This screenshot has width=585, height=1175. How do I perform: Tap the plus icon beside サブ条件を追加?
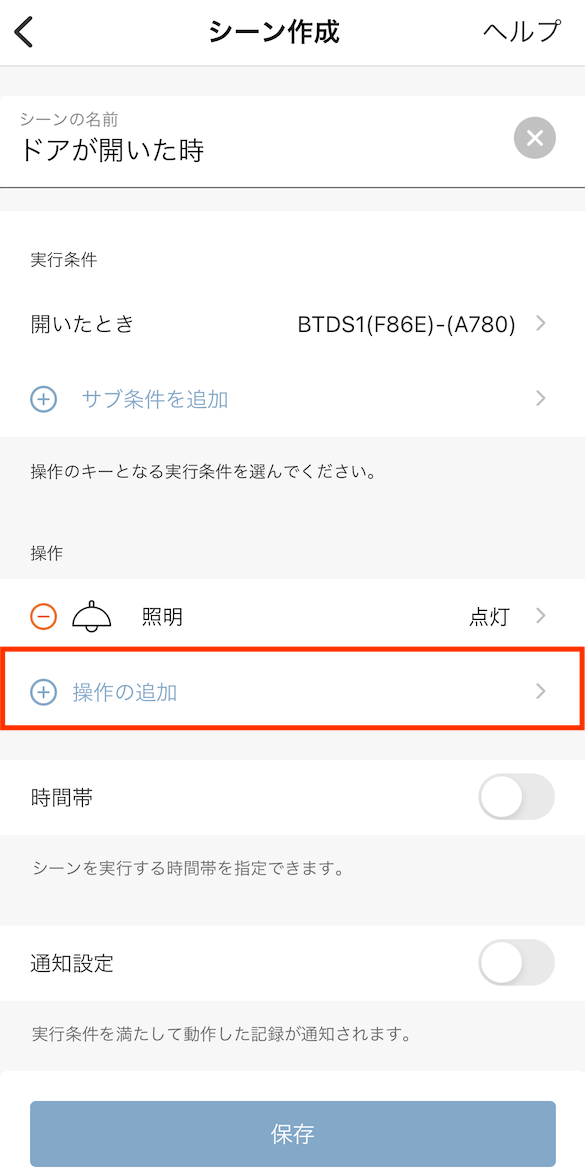click(43, 399)
